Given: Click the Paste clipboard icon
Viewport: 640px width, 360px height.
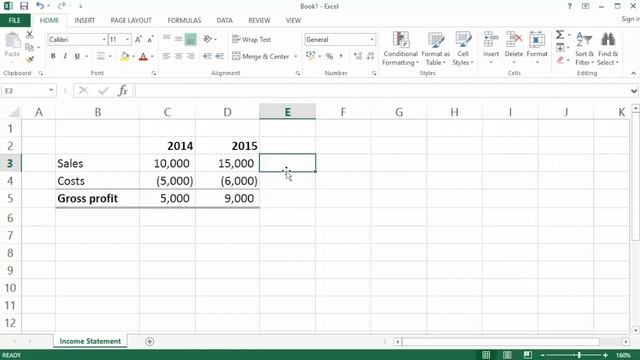Looking at the screenshot, I should 12,40.
